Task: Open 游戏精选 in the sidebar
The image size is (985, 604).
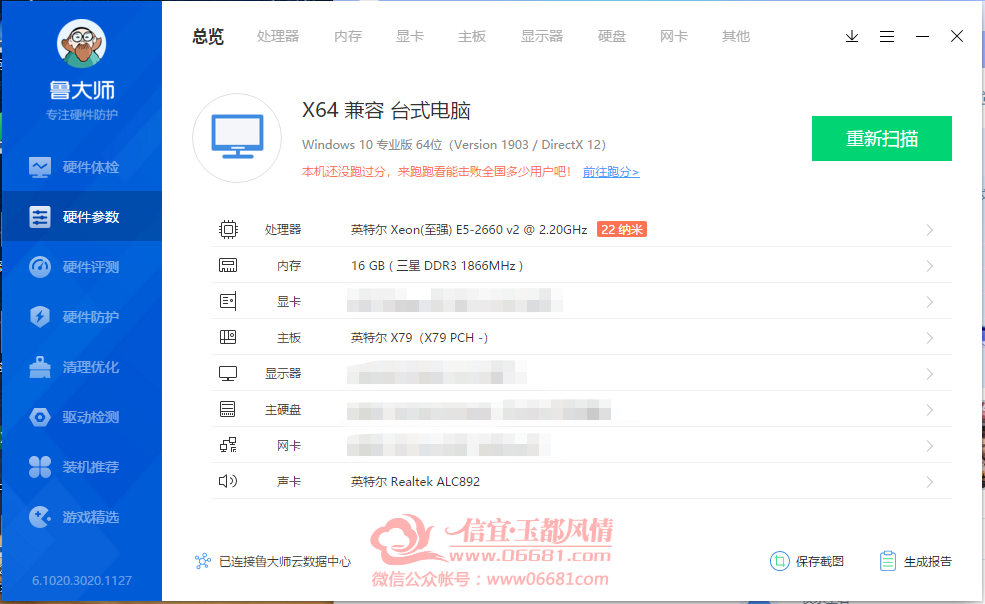Action: click(x=82, y=517)
